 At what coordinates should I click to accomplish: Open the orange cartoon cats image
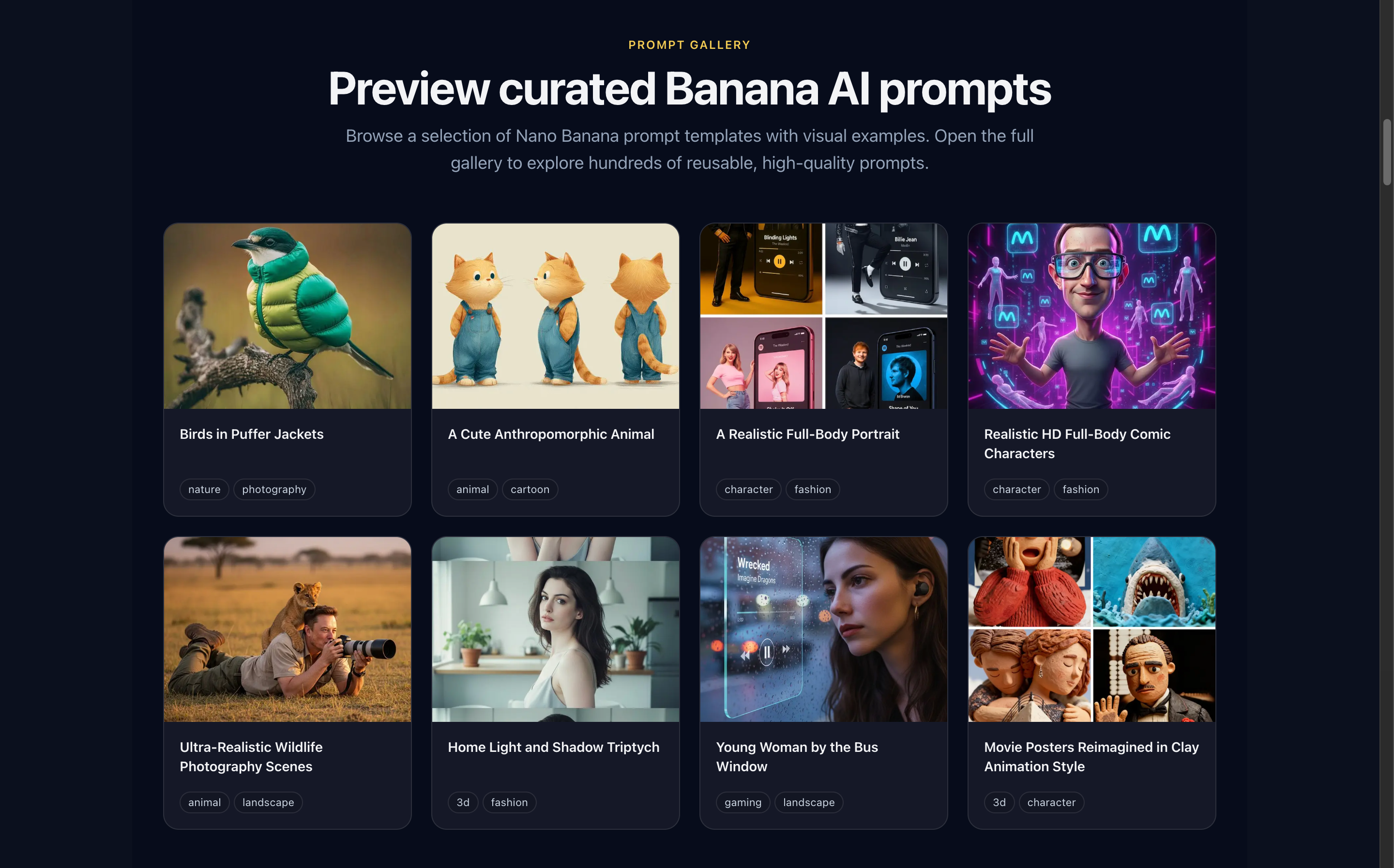pos(555,316)
